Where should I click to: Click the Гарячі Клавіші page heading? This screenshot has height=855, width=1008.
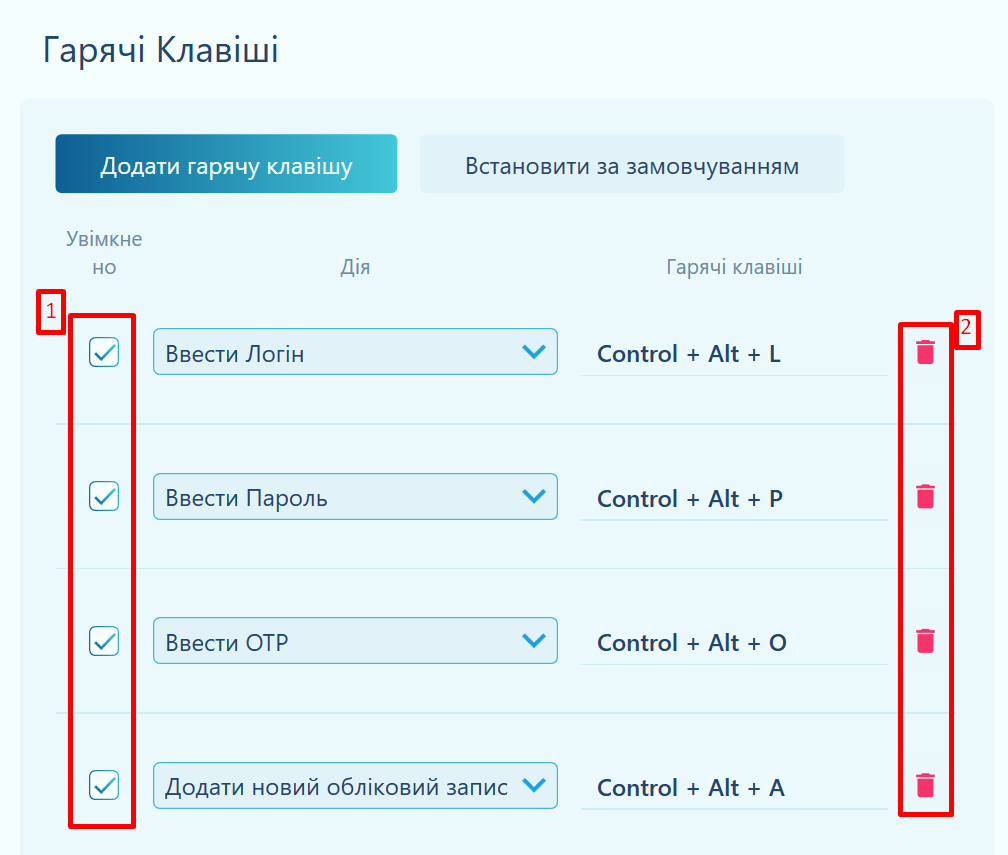(161, 50)
